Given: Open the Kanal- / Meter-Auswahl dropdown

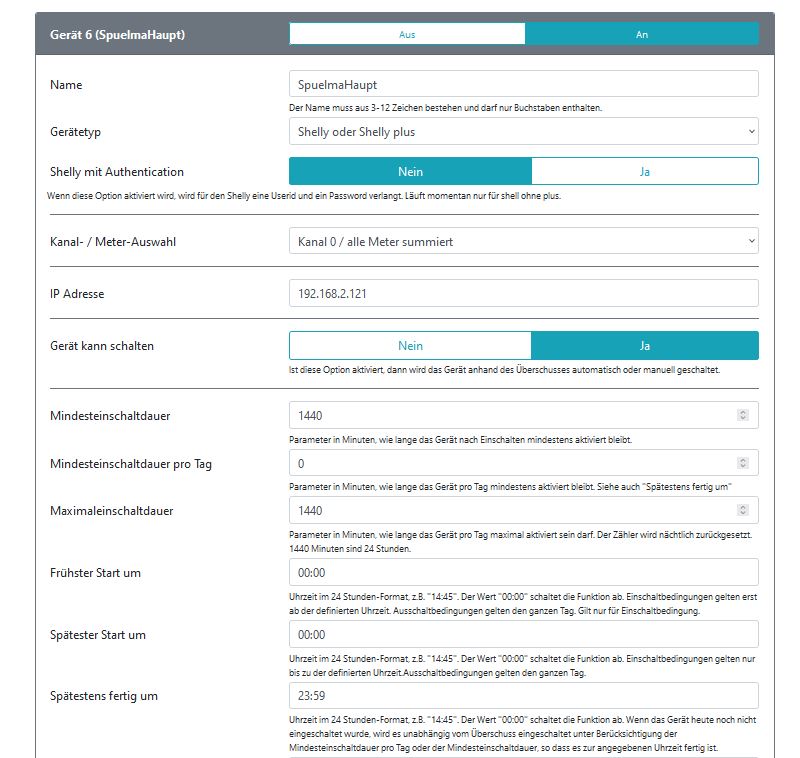Looking at the screenshot, I should (x=523, y=241).
